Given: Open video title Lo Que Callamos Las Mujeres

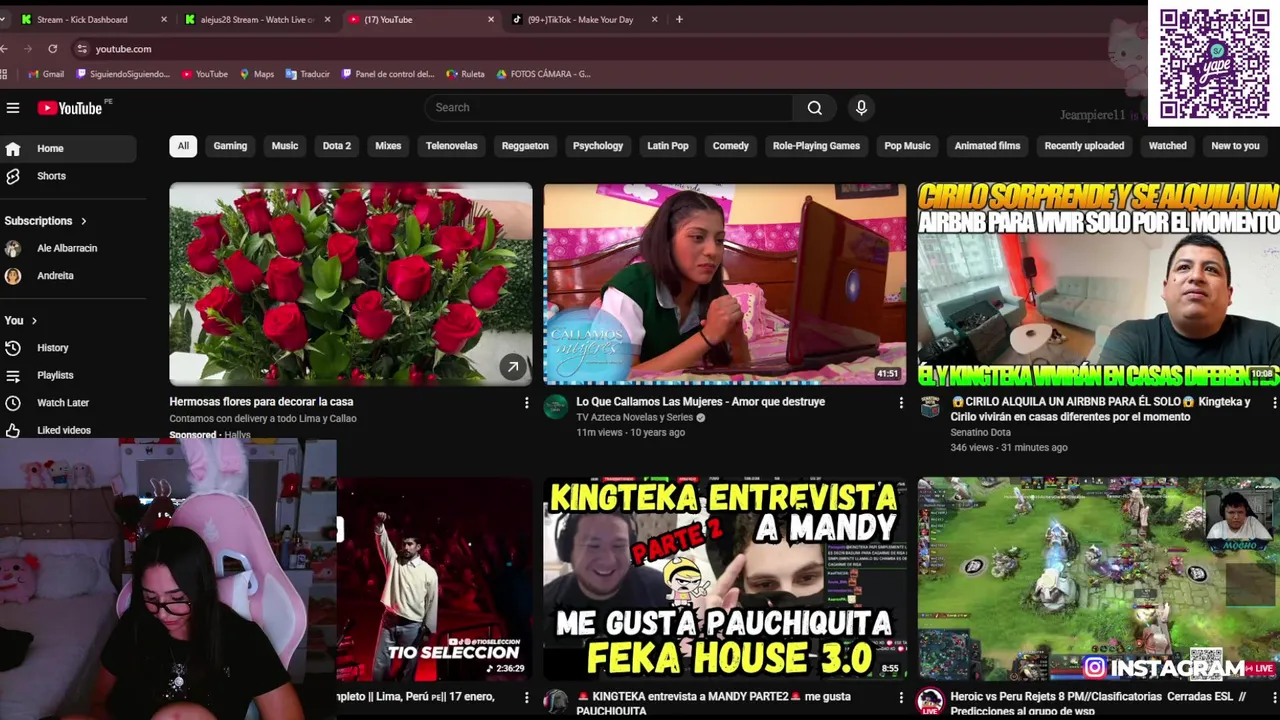Looking at the screenshot, I should [700, 402].
